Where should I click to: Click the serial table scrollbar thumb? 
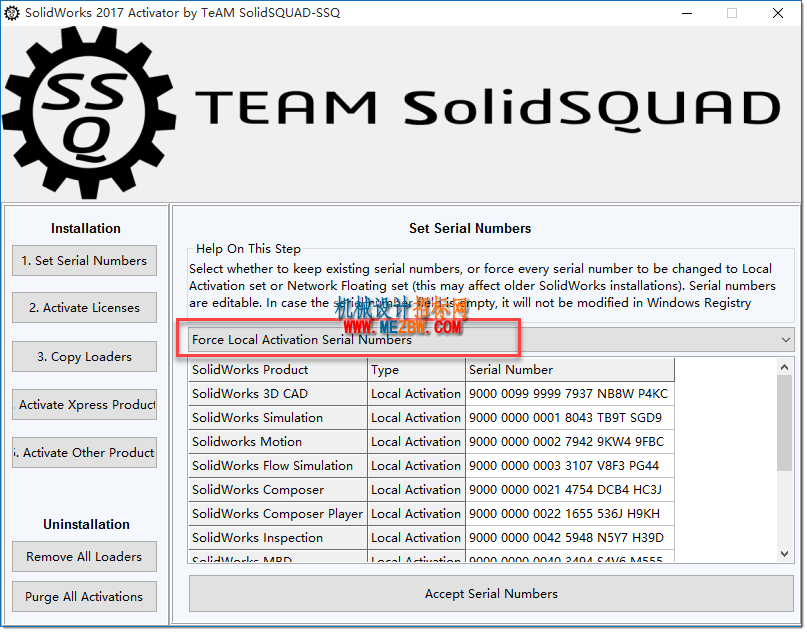[784, 423]
